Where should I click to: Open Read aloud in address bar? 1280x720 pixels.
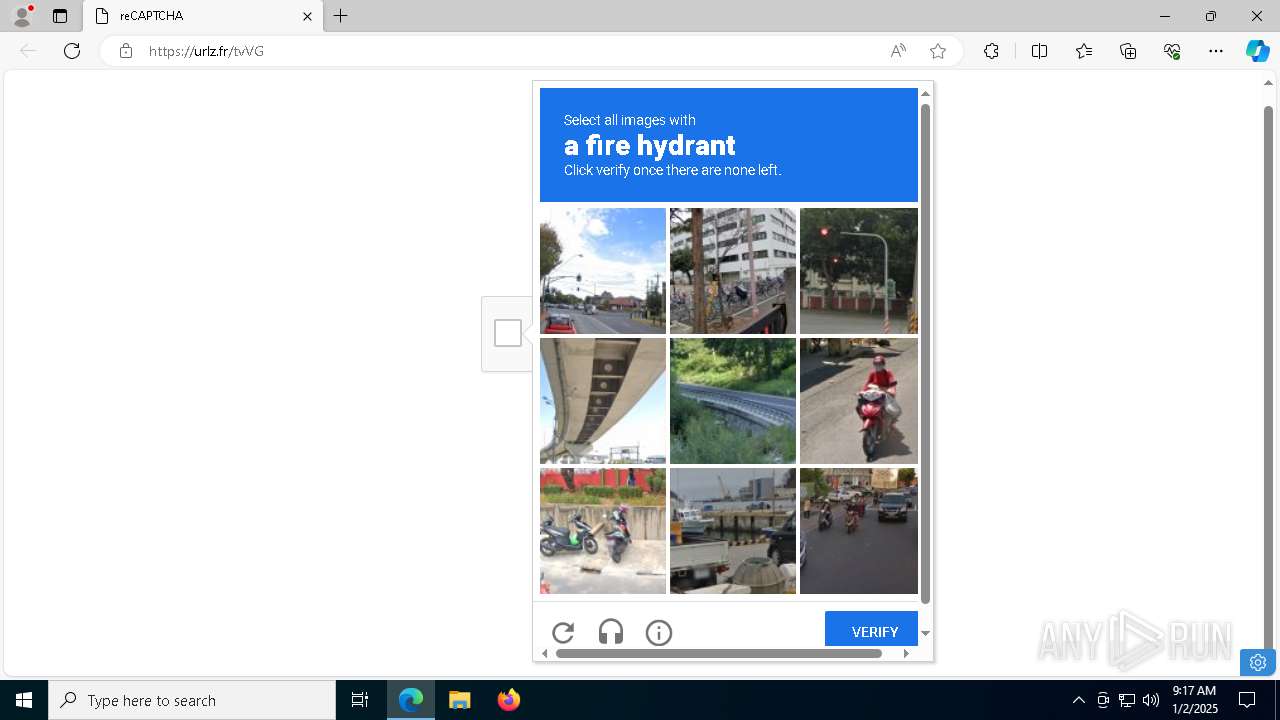(898, 51)
